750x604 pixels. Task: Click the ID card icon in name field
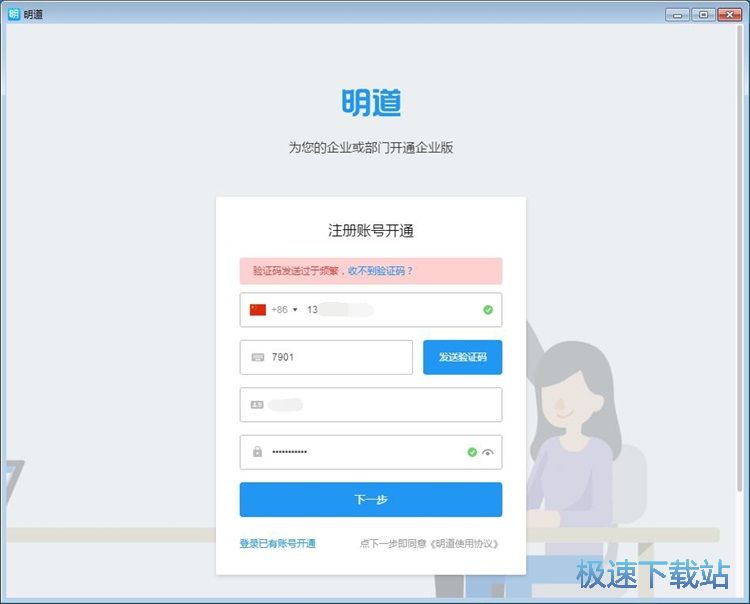click(x=257, y=405)
